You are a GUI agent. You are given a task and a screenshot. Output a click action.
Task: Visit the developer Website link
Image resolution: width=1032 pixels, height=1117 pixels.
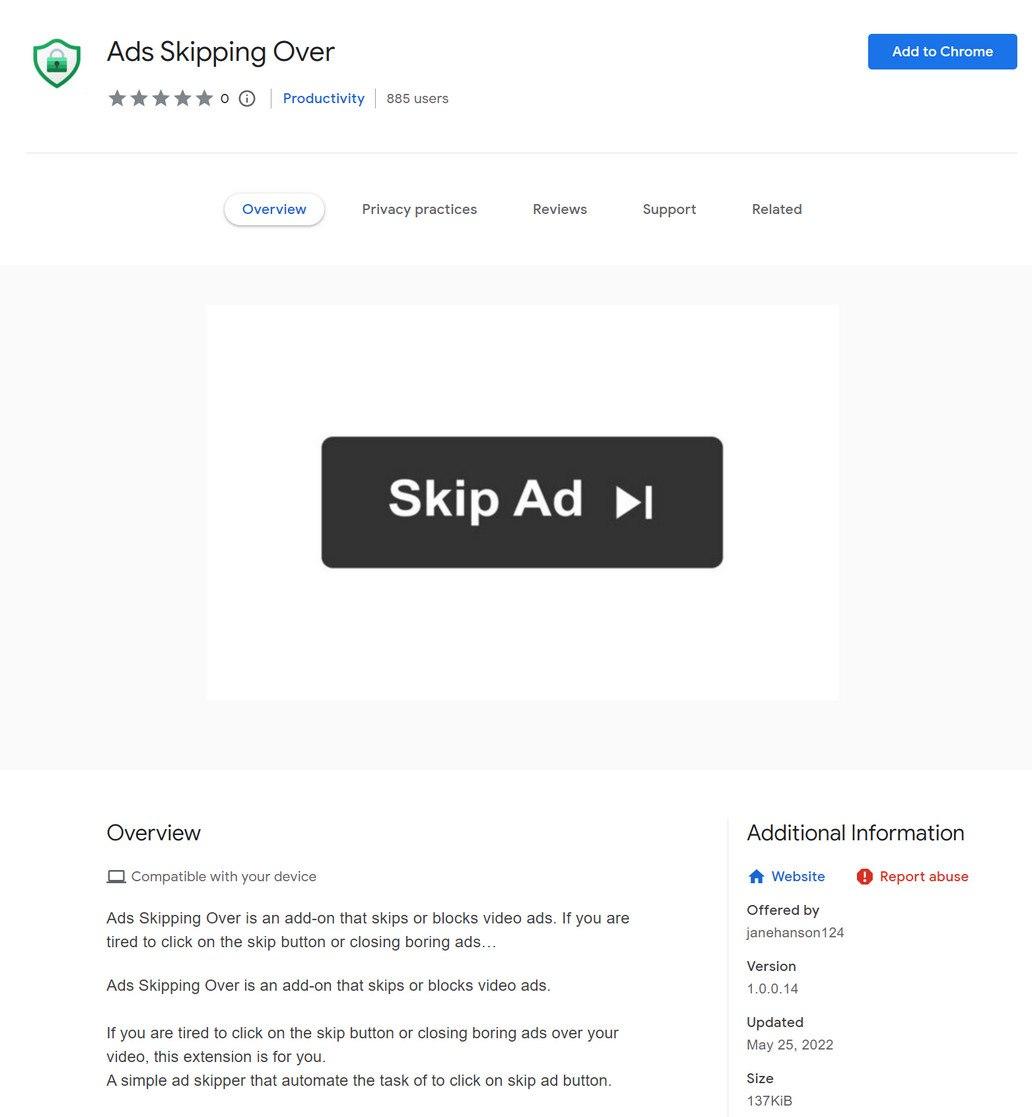798,877
